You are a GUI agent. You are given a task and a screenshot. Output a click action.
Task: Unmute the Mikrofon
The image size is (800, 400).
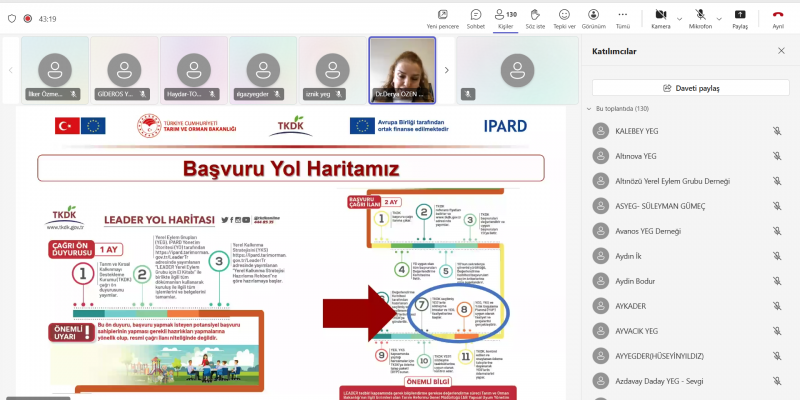click(x=700, y=19)
